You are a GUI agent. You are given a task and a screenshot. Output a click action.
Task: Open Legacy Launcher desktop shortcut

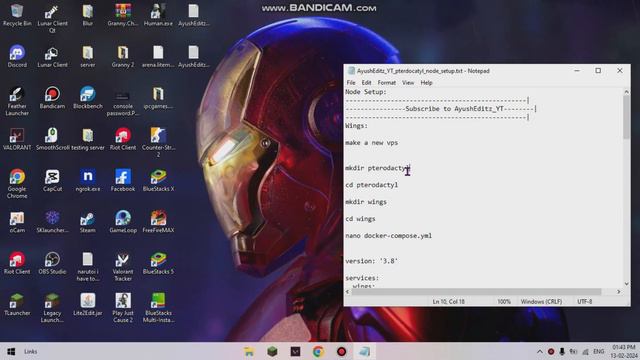point(52,308)
